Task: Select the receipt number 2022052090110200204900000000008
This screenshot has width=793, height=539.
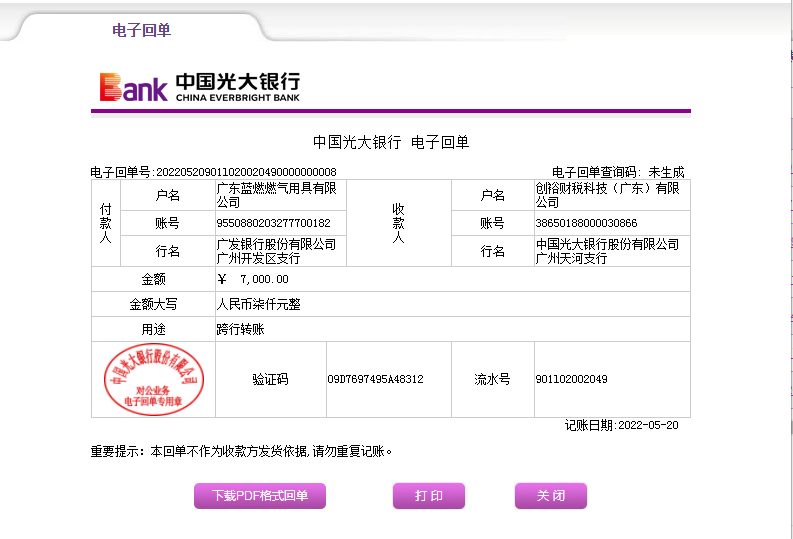Action: 246,172
